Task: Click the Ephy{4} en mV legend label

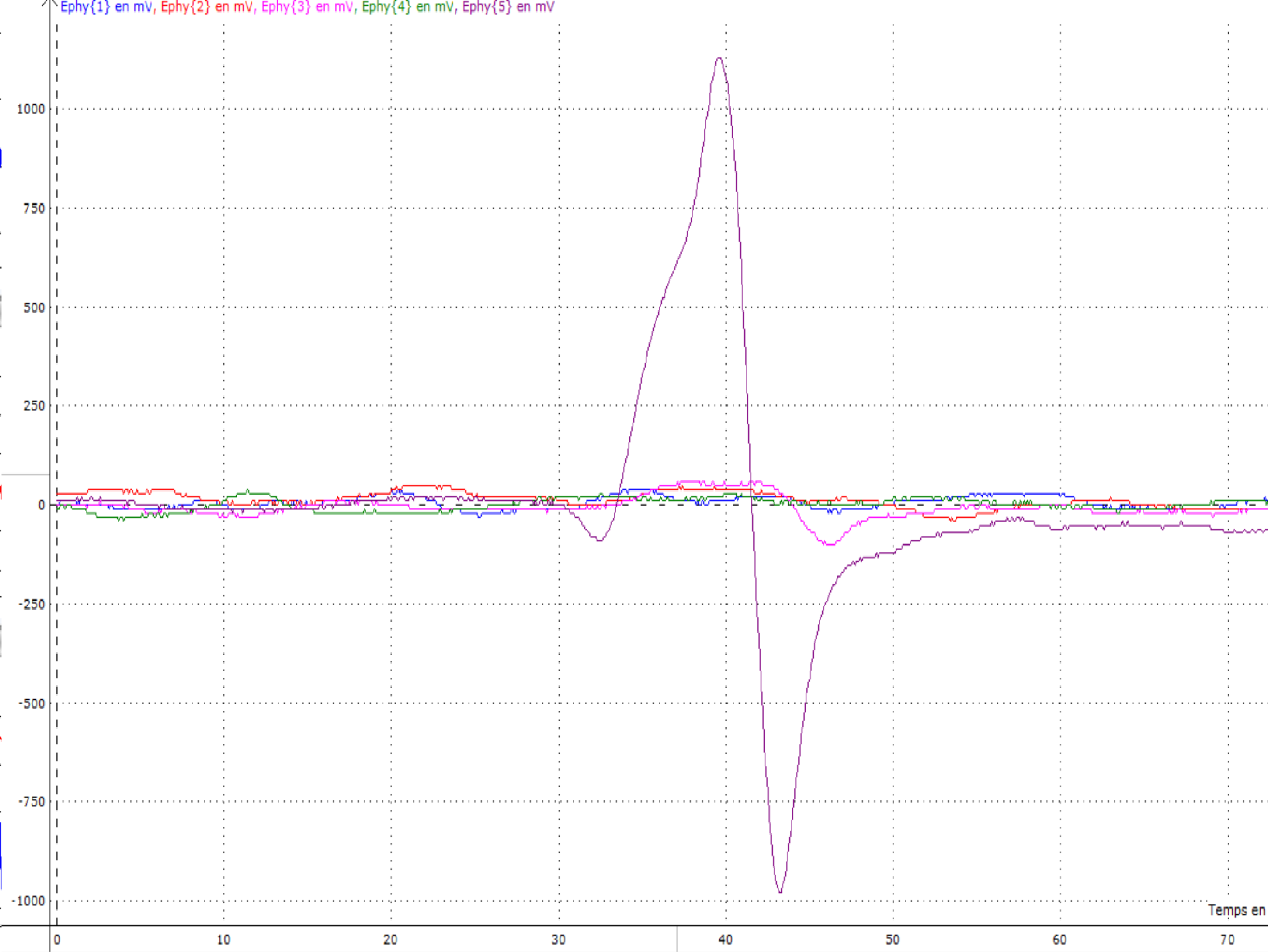Action: (407, 7)
